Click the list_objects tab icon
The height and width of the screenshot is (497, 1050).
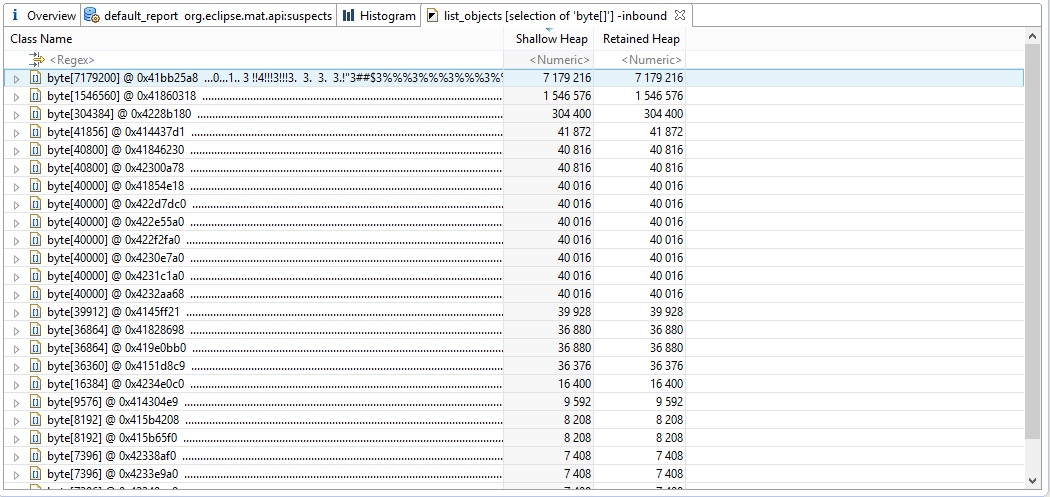tap(433, 15)
